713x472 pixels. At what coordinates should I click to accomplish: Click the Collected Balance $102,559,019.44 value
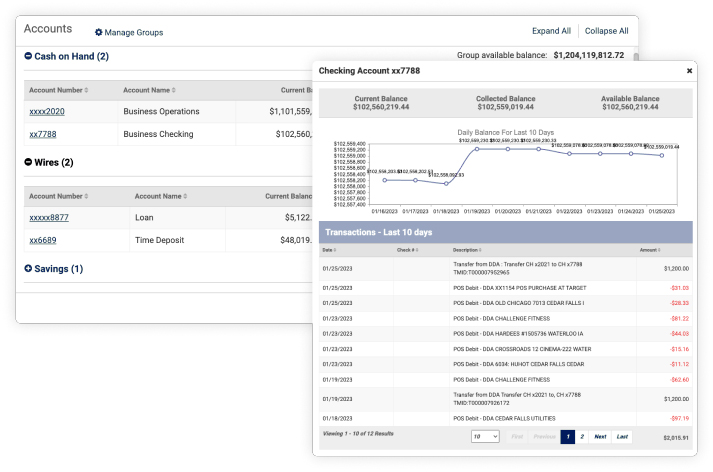506,107
